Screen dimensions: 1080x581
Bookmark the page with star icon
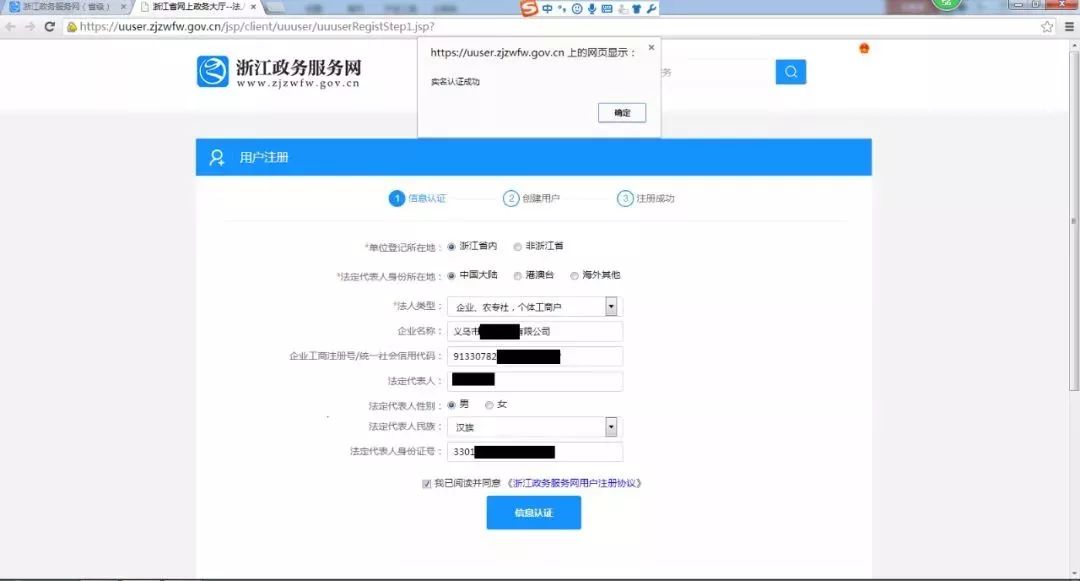click(1047, 27)
